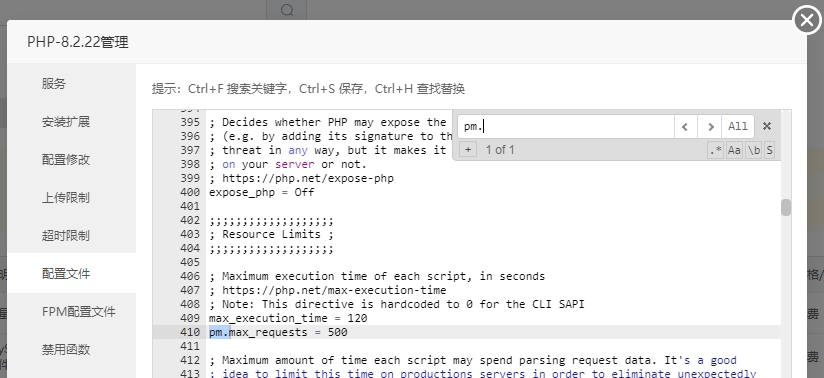
Task: Close the search box with the X
Action: tap(767, 126)
